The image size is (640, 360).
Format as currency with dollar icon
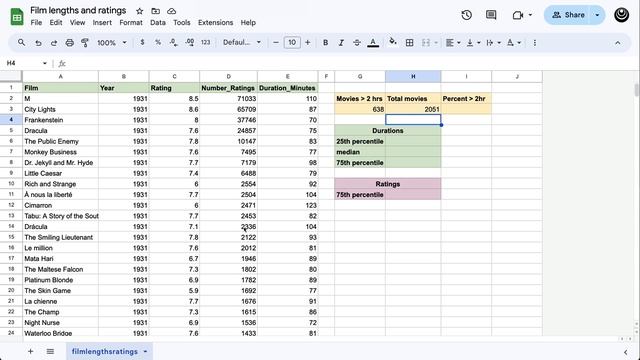pyautogui.click(x=142, y=42)
